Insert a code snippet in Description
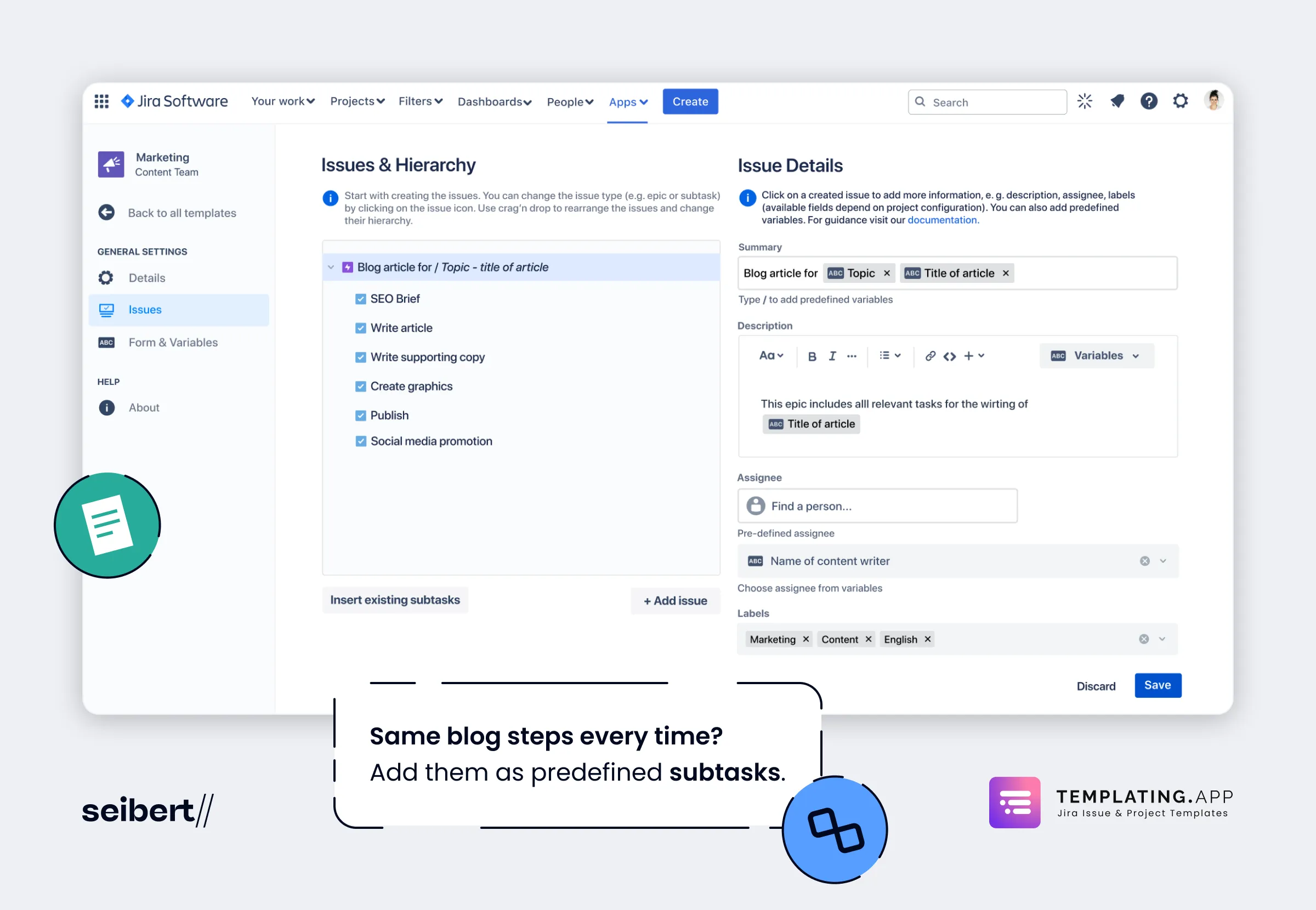Viewport: 1316px width, 910px height. (949, 356)
